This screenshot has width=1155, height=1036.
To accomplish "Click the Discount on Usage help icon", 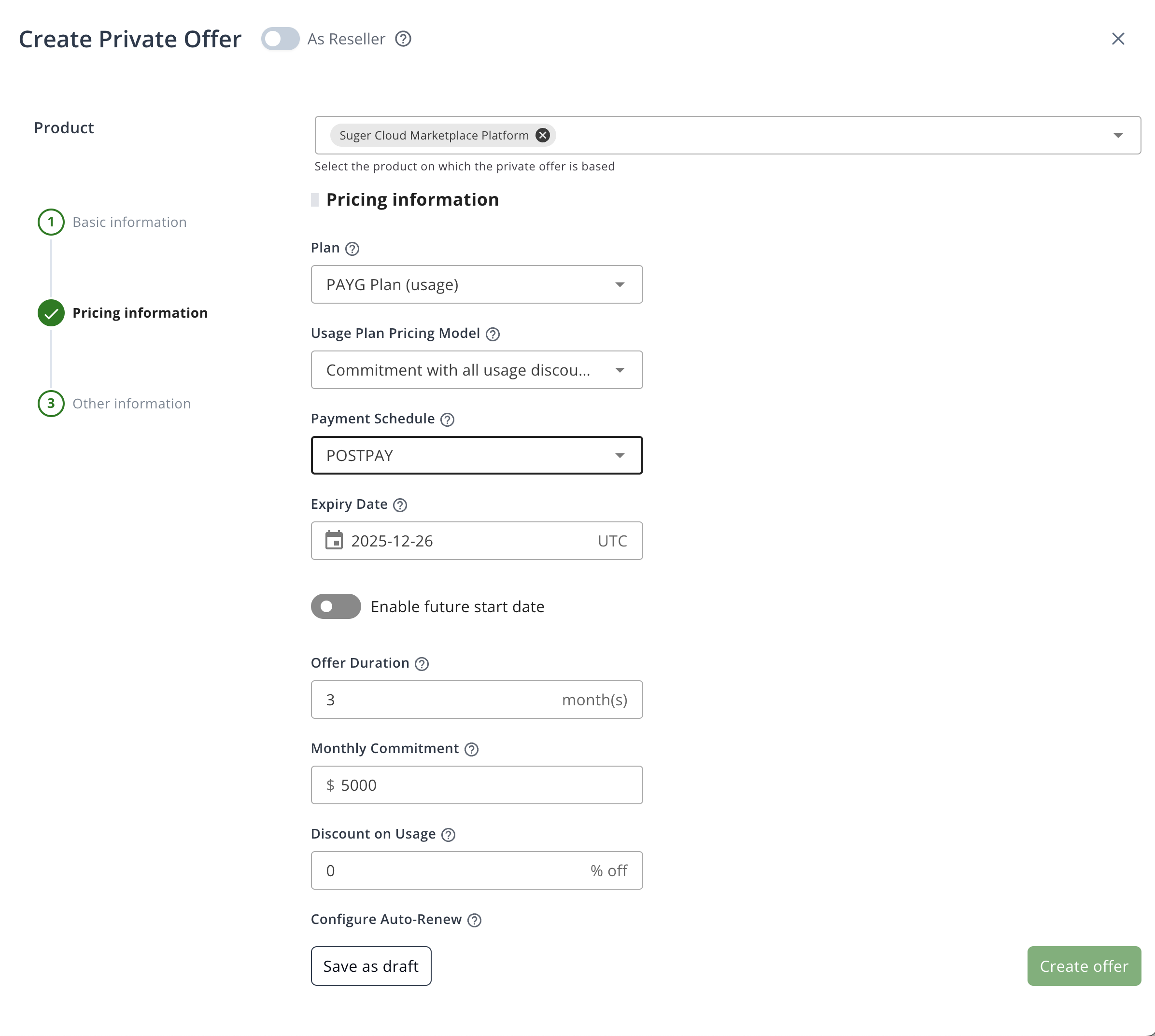I will (x=448, y=835).
